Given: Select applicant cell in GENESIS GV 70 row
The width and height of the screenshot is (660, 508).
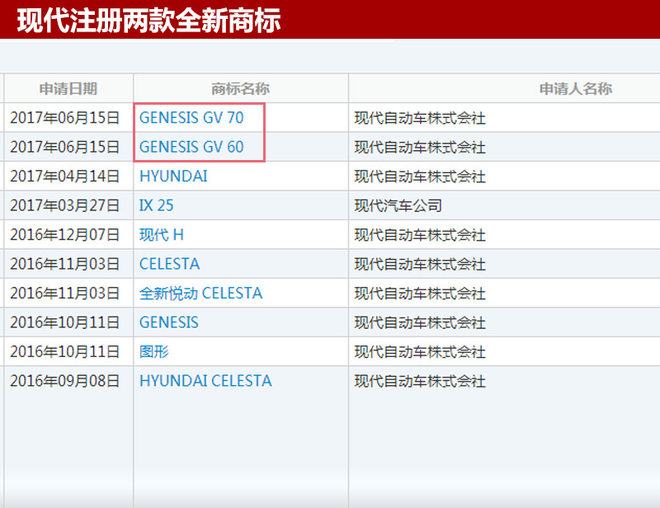Looking at the screenshot, I should (x=420, y=118).
